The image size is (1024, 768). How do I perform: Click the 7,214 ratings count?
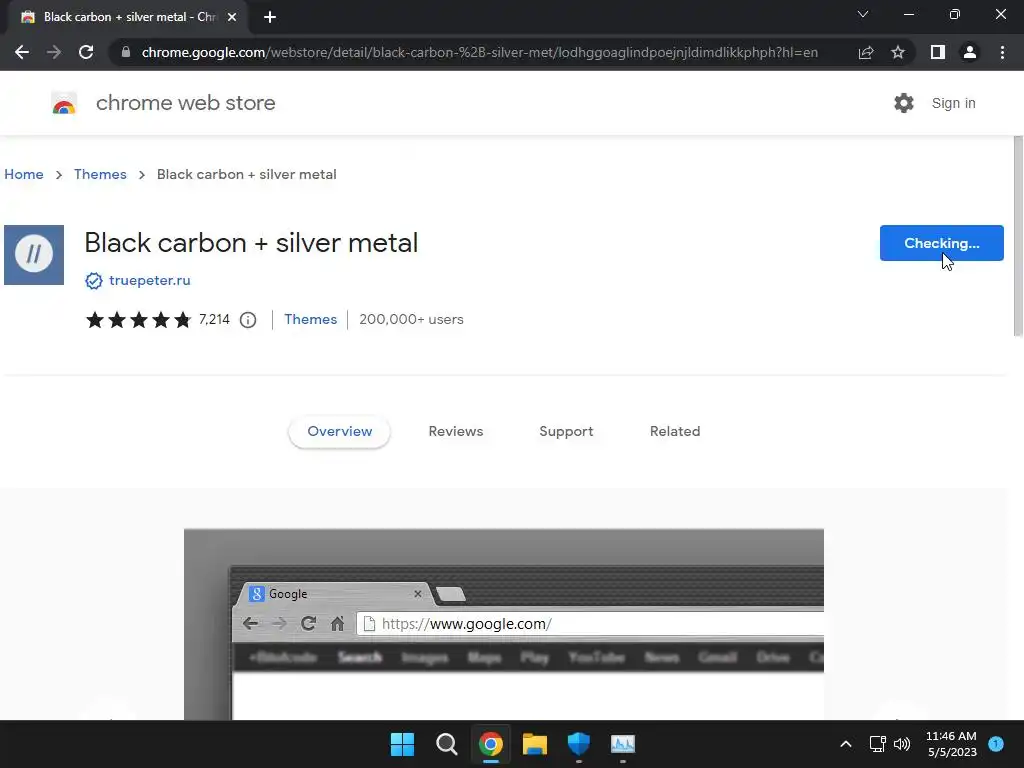(x=214, y=319)
